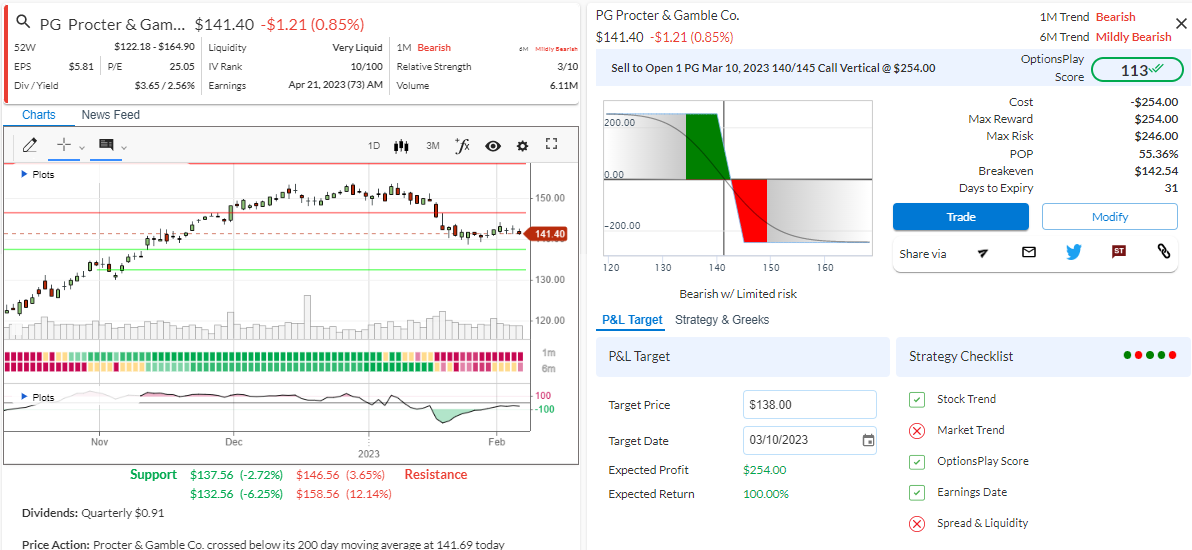1192x550 pixels.
Task: Click the Strategy Checklist header
Action: click(x=961, y=357)
